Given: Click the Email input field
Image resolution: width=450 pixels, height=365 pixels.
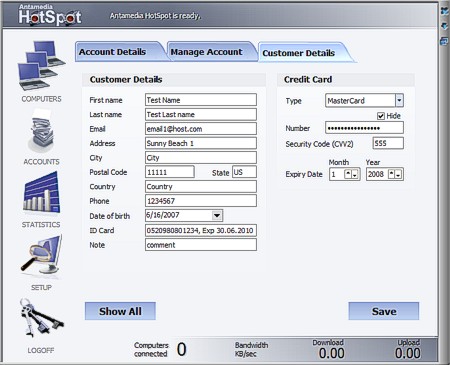Looking at the screenshot, I should pyautogui.click(x=201, y=129).
